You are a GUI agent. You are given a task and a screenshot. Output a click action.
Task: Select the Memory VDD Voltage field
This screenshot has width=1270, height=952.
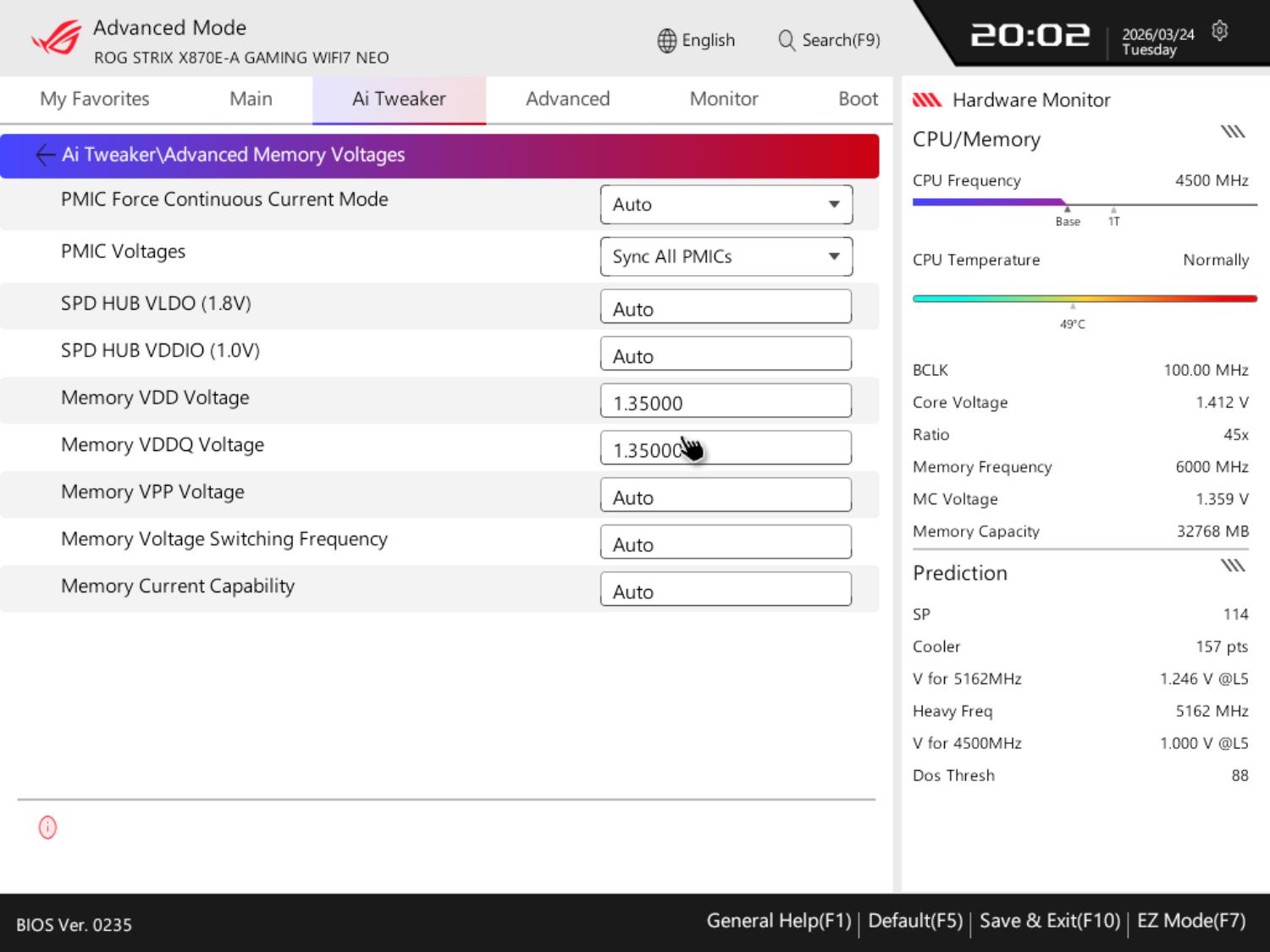[x=726, y=401]
